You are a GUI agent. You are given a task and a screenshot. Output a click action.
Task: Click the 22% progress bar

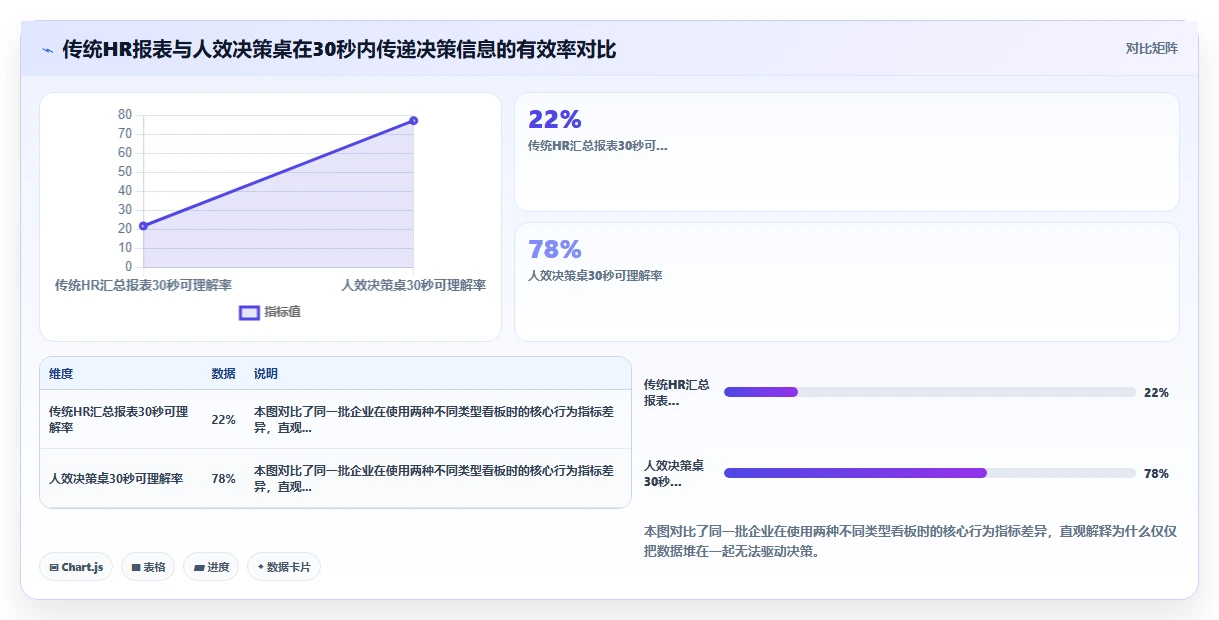pyautogui.click(x=929, y=392)
